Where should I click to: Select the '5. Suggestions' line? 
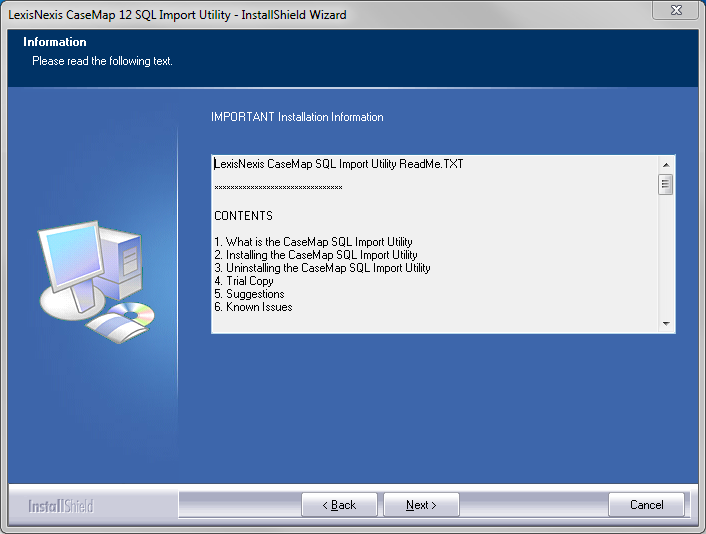click(x=249, y=294)
